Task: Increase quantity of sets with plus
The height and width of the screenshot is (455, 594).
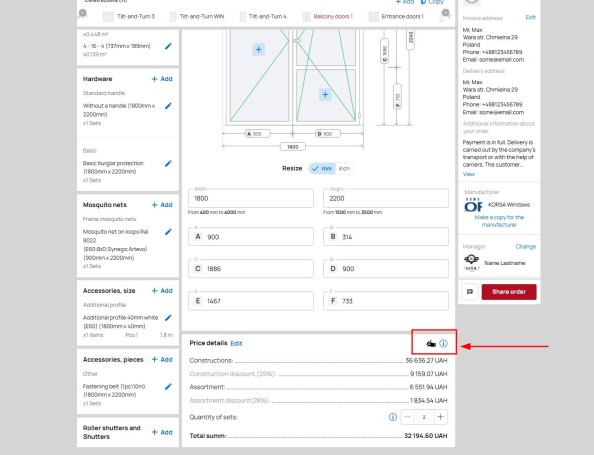Action: (x=440, y=417)
